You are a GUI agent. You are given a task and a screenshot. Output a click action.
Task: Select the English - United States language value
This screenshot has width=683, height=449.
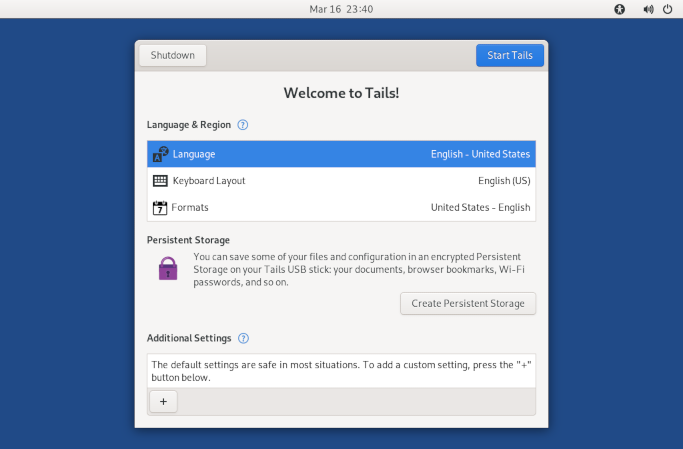(x=480, y=154)
